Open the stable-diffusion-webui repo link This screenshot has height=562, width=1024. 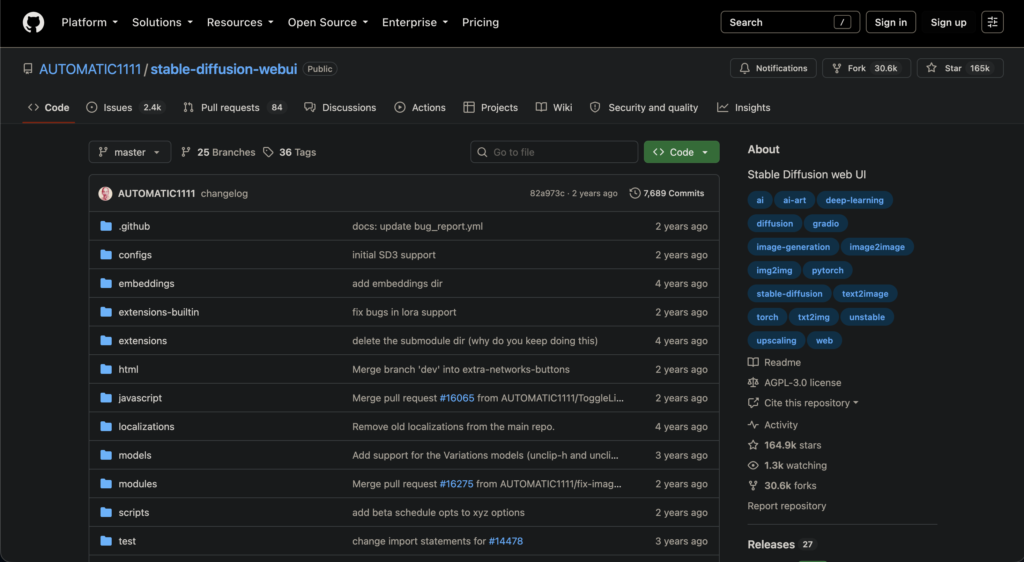223,69
